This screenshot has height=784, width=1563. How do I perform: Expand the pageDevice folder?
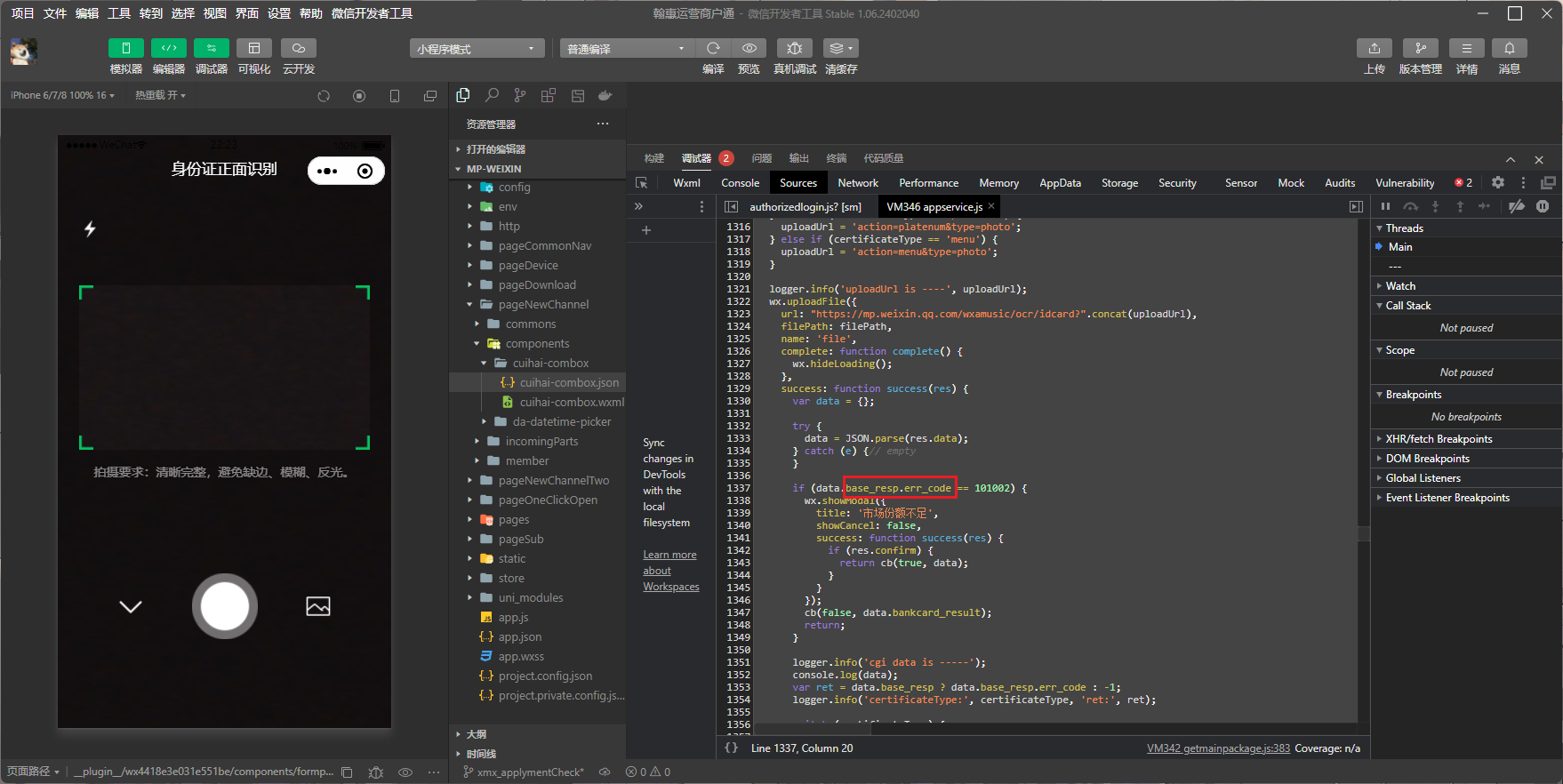coord(528,265)
